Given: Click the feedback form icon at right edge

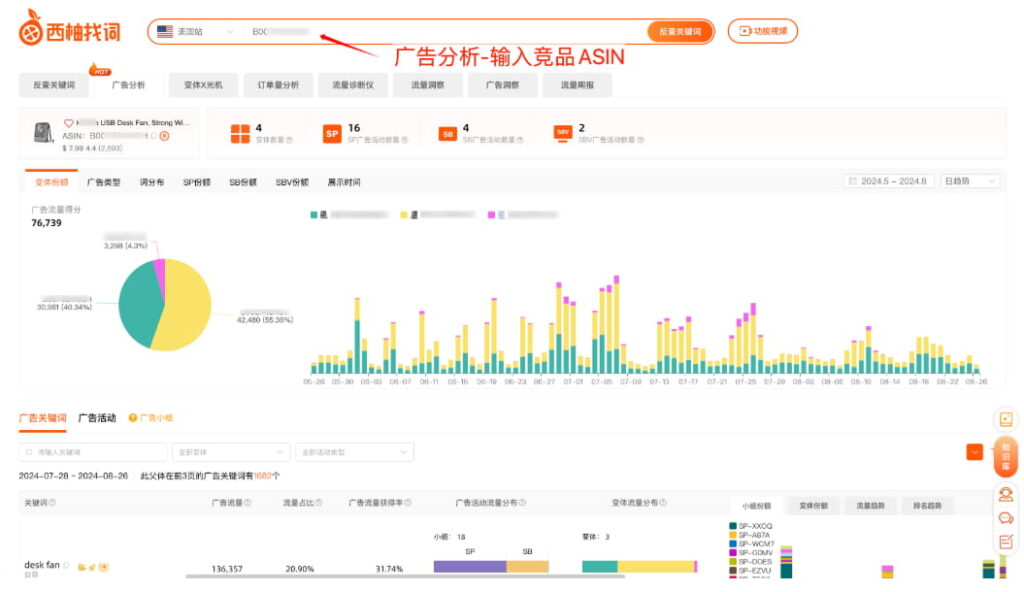Looking at the screenshot, I should tap(1008, 541).
